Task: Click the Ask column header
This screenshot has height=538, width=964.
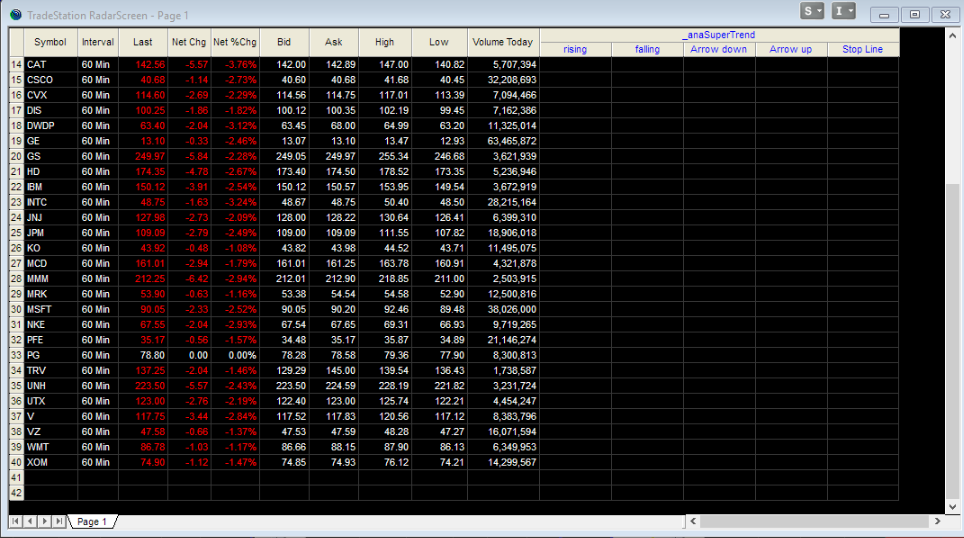Action: [x=334, y=42]
